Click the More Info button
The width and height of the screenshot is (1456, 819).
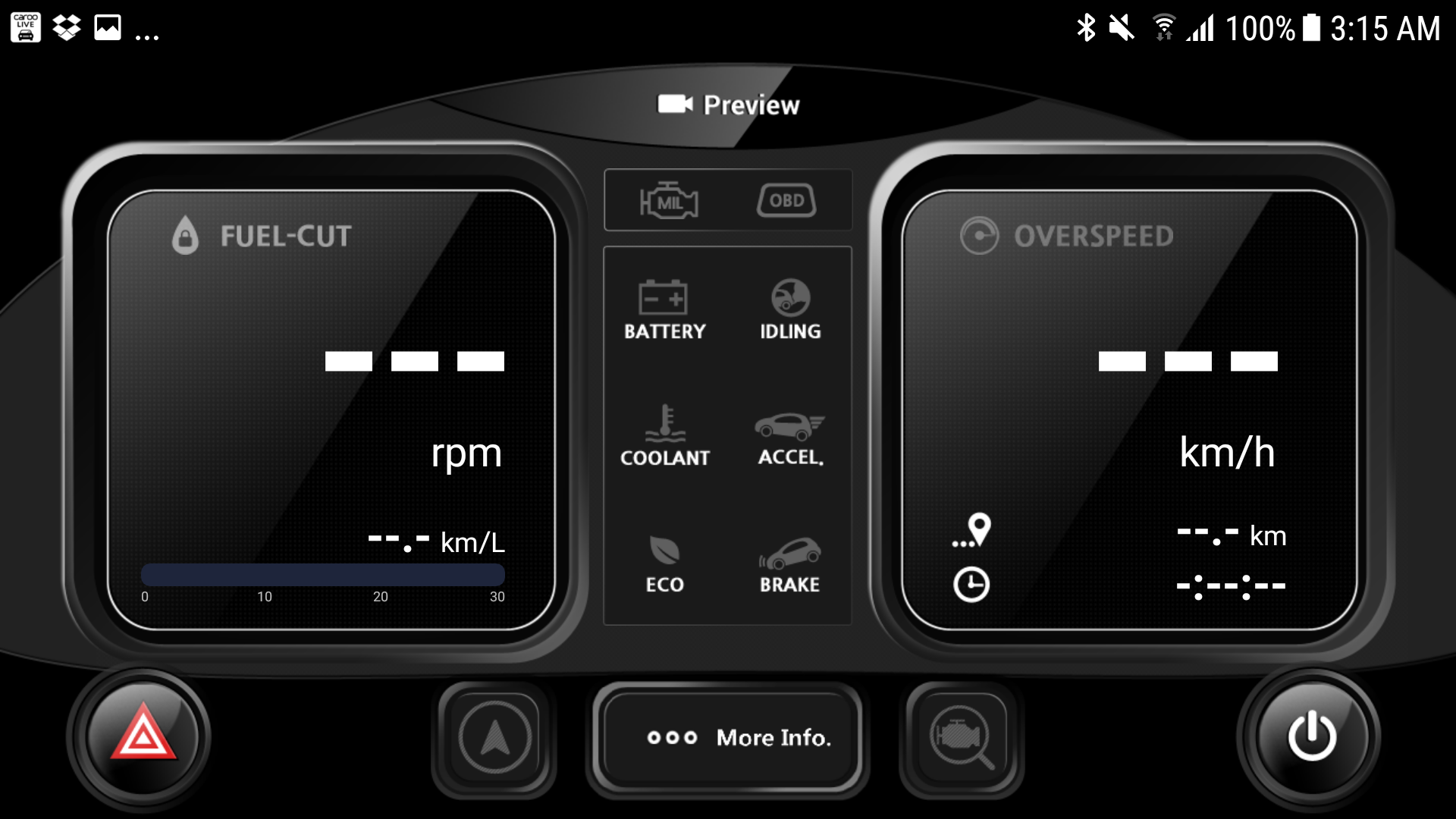728,738
